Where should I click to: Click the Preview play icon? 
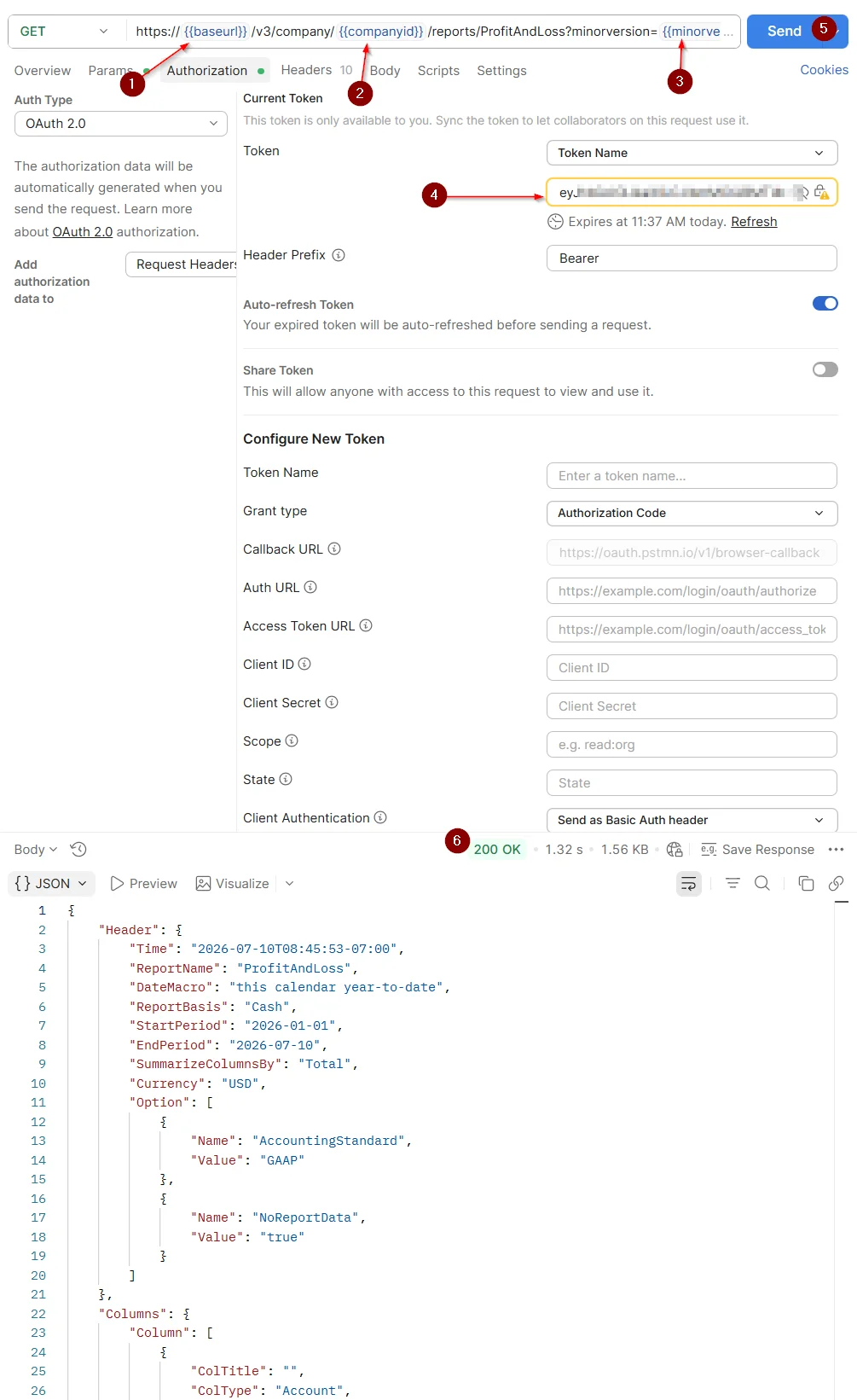(x=118, y=884)
